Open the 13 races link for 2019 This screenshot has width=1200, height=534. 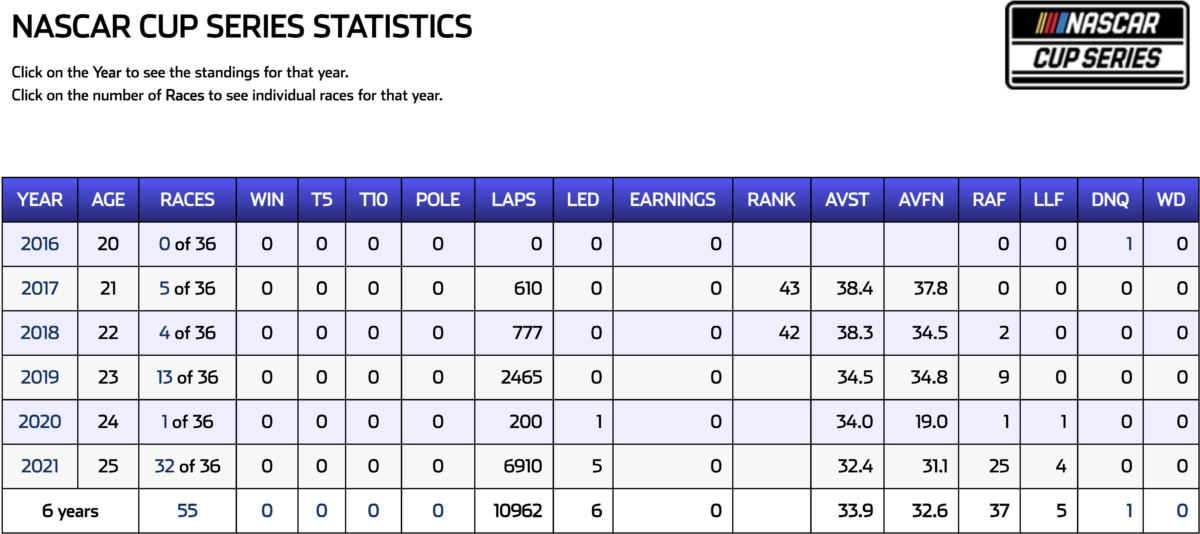[x=164, y=377]
